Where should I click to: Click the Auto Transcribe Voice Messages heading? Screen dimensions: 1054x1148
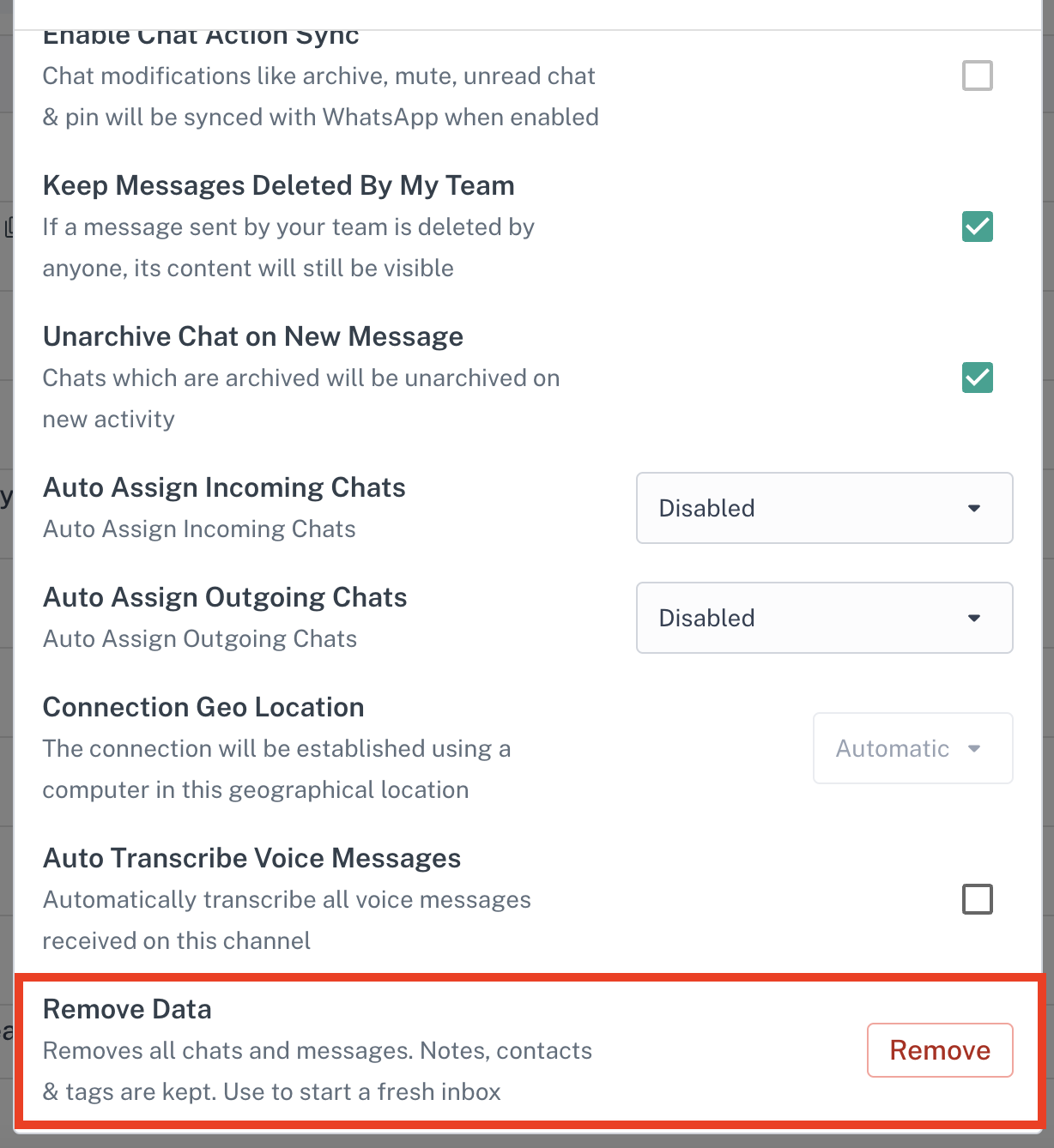pos(251,858)
